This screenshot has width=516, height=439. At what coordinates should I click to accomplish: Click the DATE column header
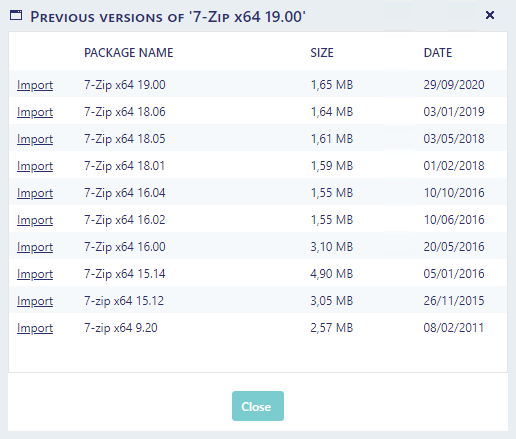[438, 53]
